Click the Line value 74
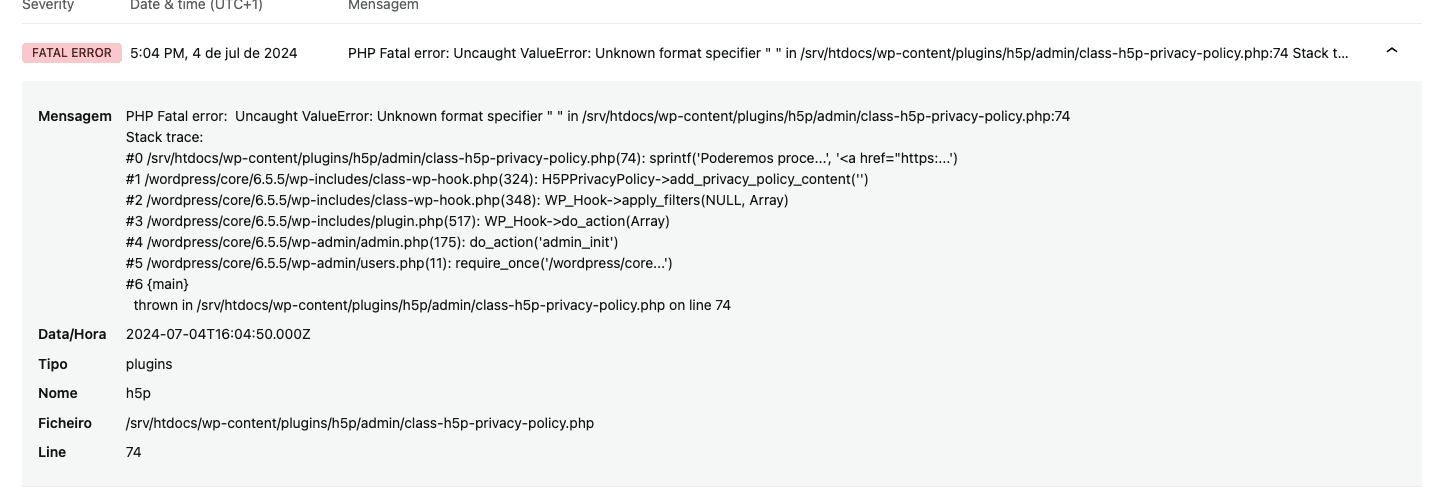The width and height of the screenshot is (1438, 503). tap(133, 452)
